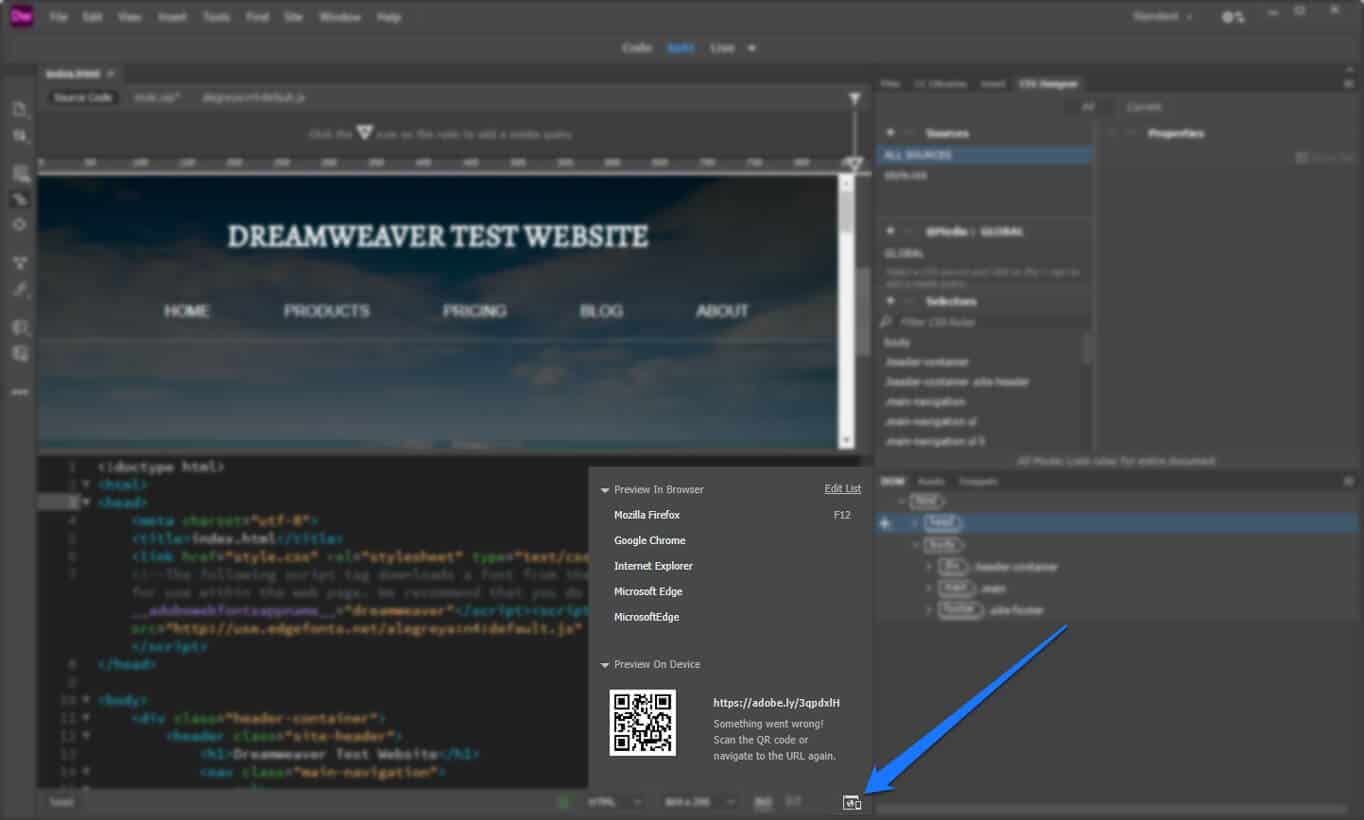Screen dimensions: 1364x820
Task: Open the HTML dropdown in the status bar
Action: pos(614,801)
